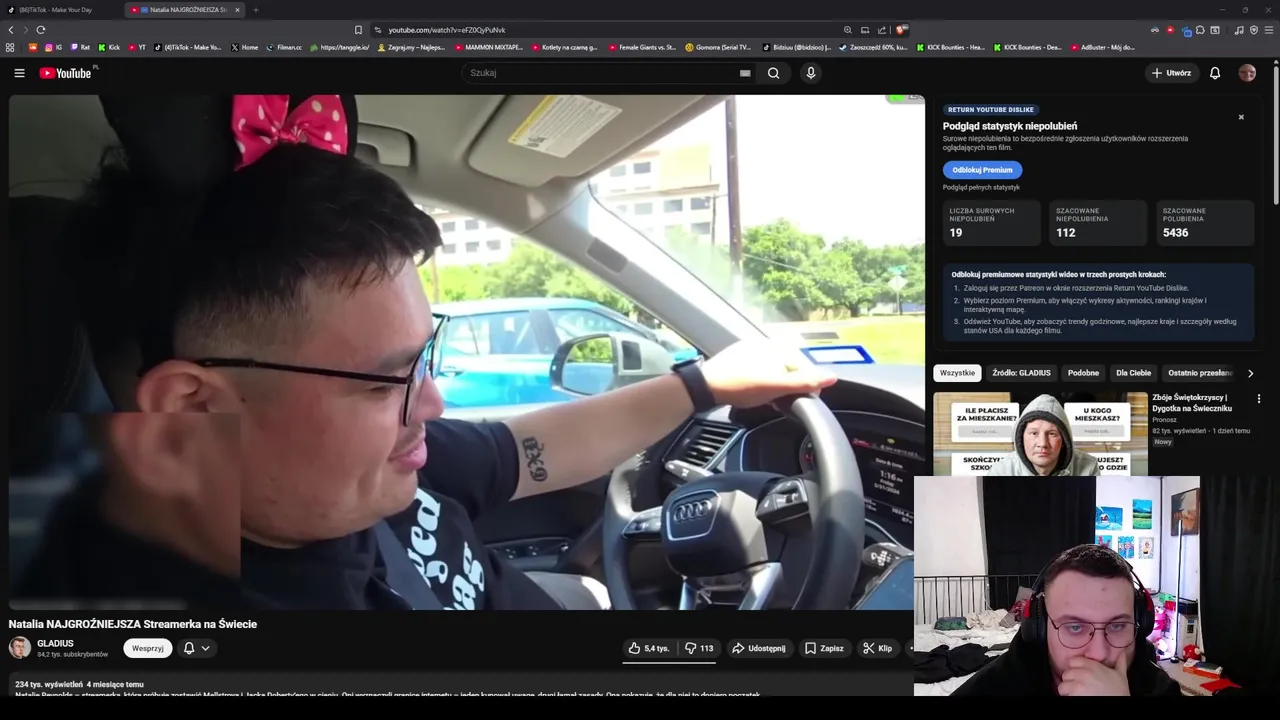Select the Źródło: GLADIUS chip
The width and height of the screenshot is (1280, 720).
point(1021,373)
